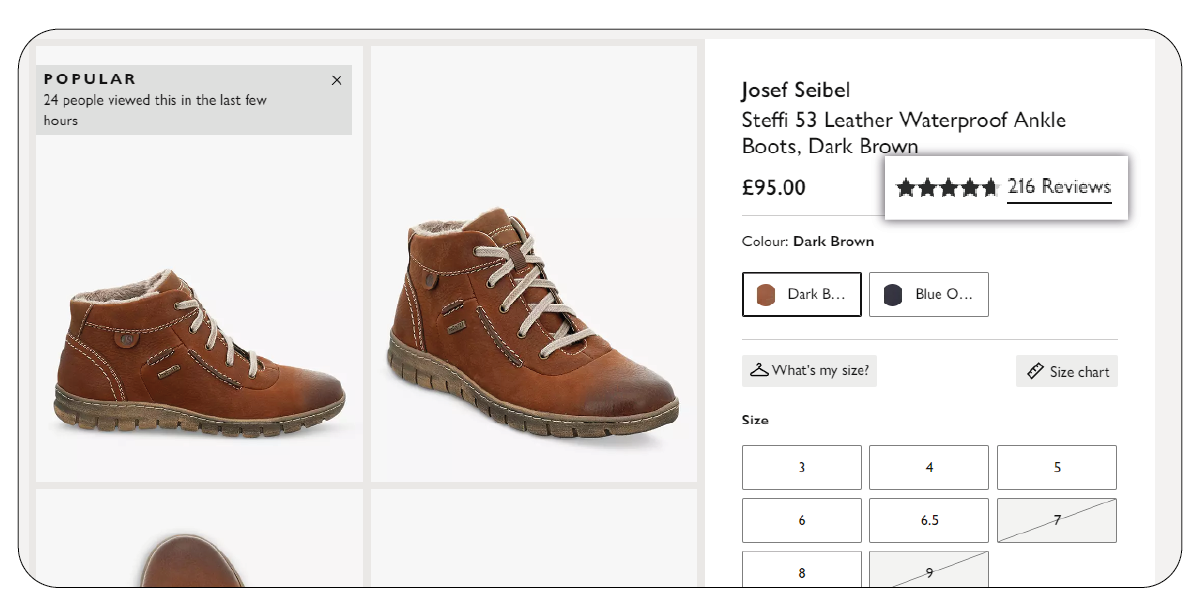Choose size 3

[x=802, y=467]
